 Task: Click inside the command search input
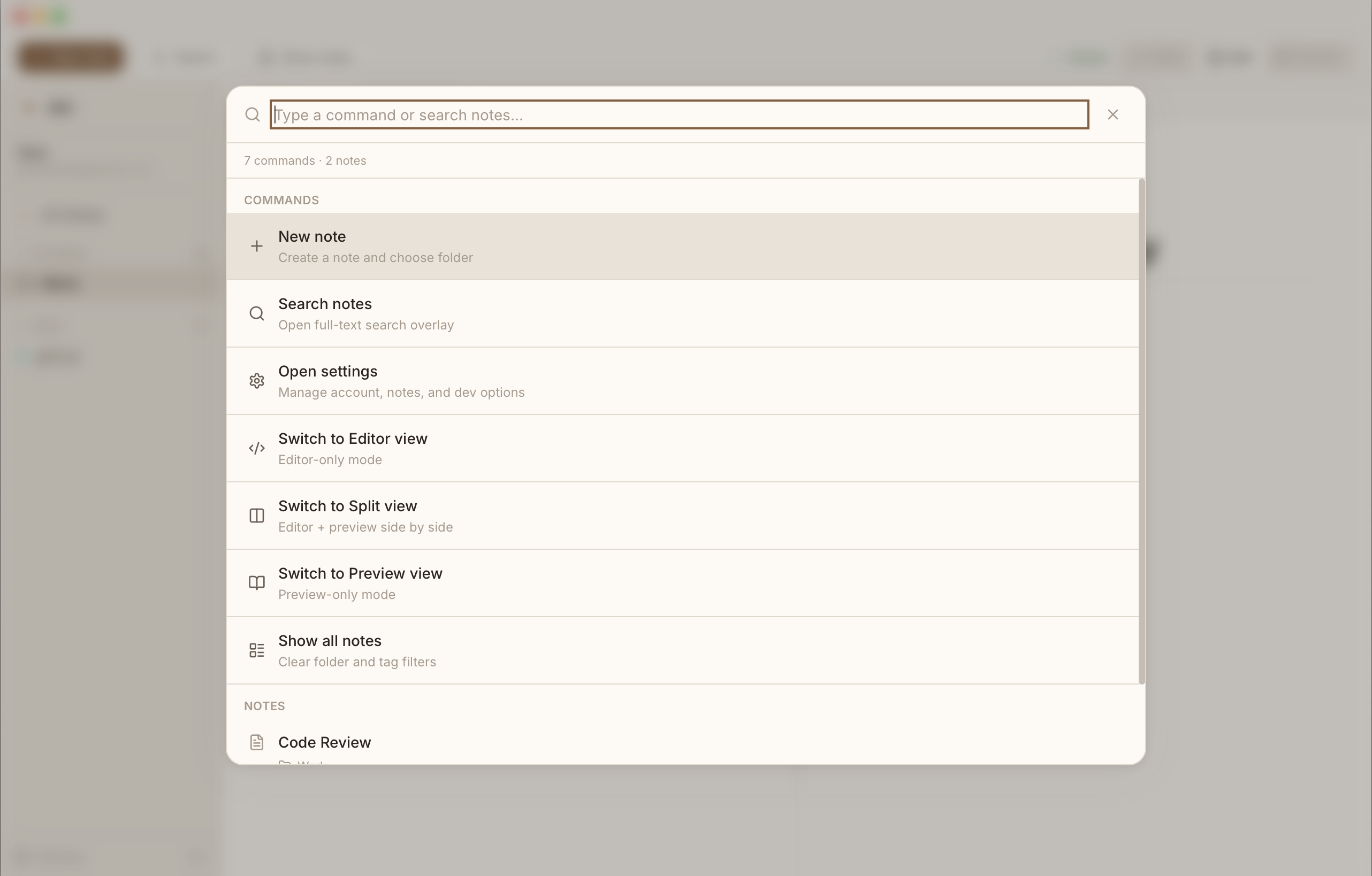(678, 114)
